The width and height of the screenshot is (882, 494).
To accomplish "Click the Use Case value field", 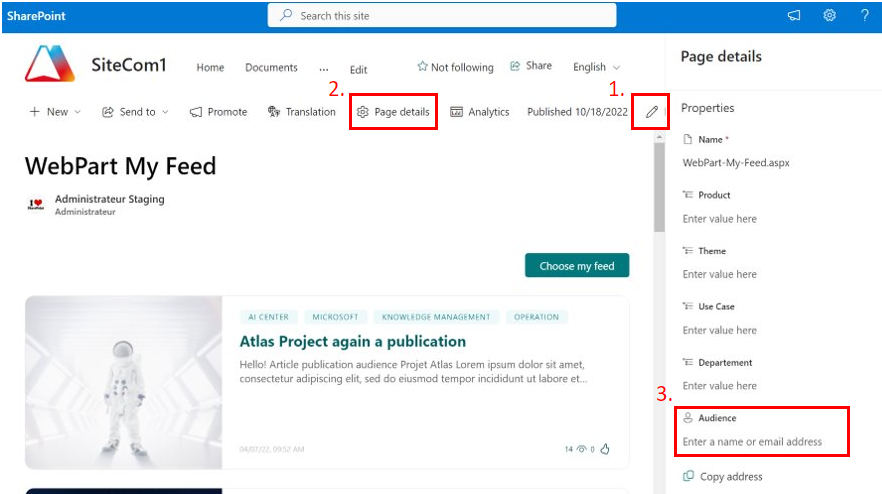I will coord(719,330).
